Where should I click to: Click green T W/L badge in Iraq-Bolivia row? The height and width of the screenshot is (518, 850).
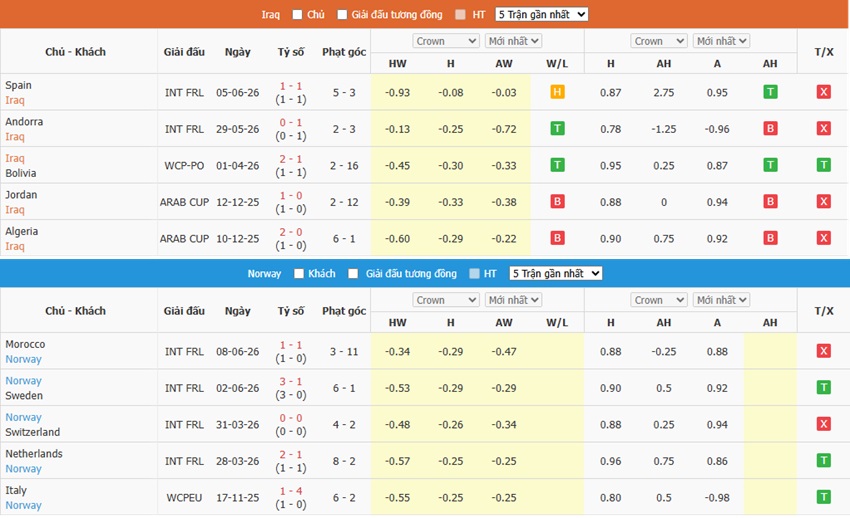pos(557,165)
